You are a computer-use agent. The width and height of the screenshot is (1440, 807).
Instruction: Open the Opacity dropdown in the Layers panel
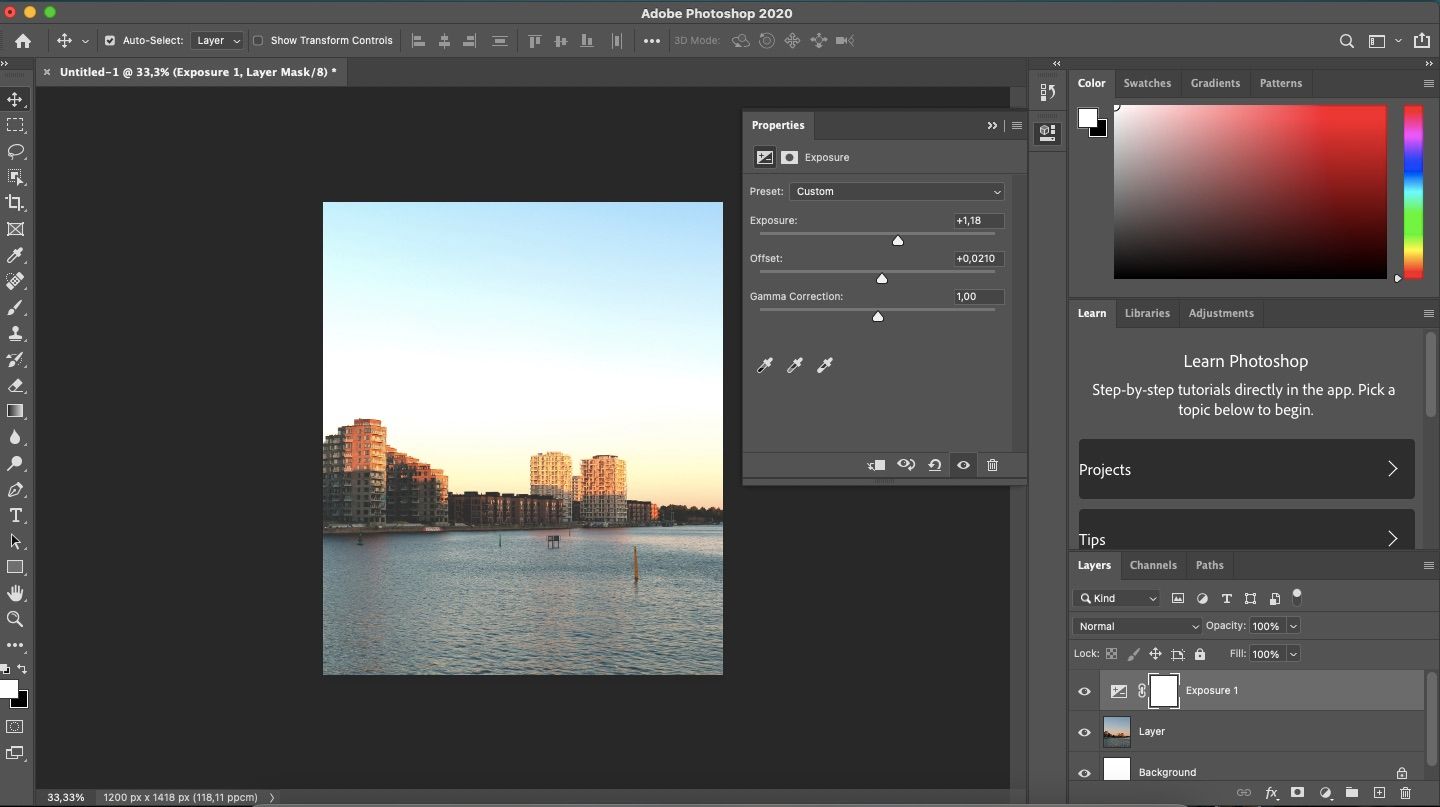pyautogui.click(x=1293, y=626)
